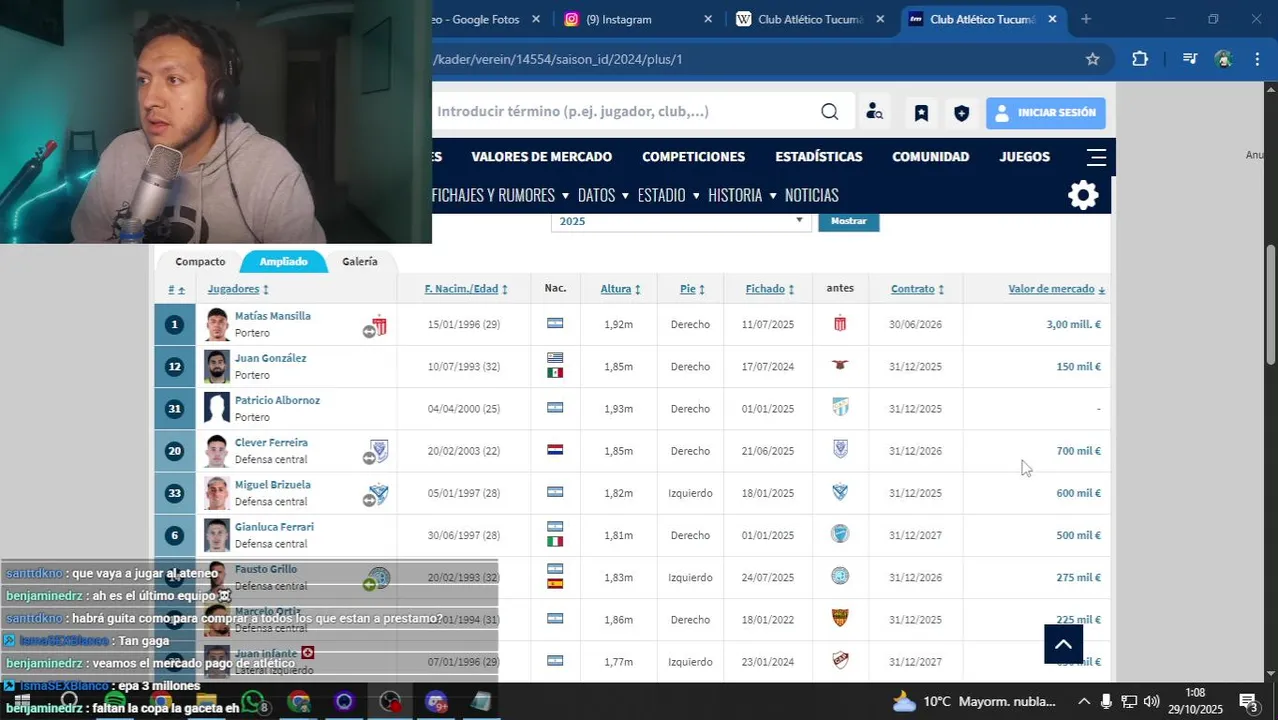Image resolution: width=1278 pixels, height=720 pixels.
Task: Open Matías Mansilla's player page
Action: click(x=272, y=316)
